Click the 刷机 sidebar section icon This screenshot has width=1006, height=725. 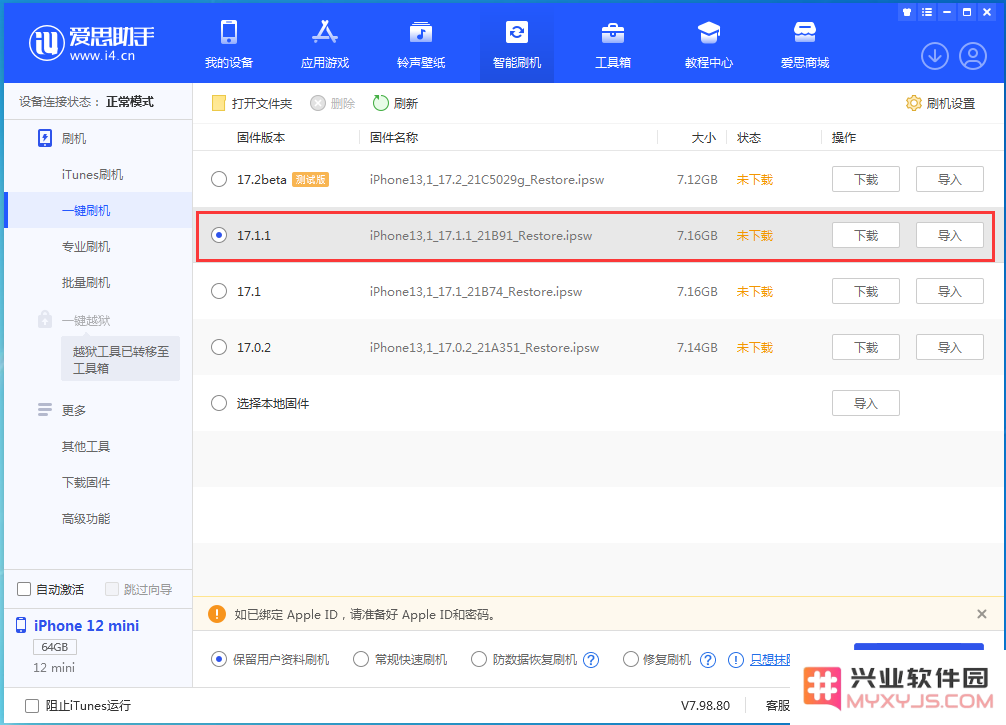click(x=44, y=138)
